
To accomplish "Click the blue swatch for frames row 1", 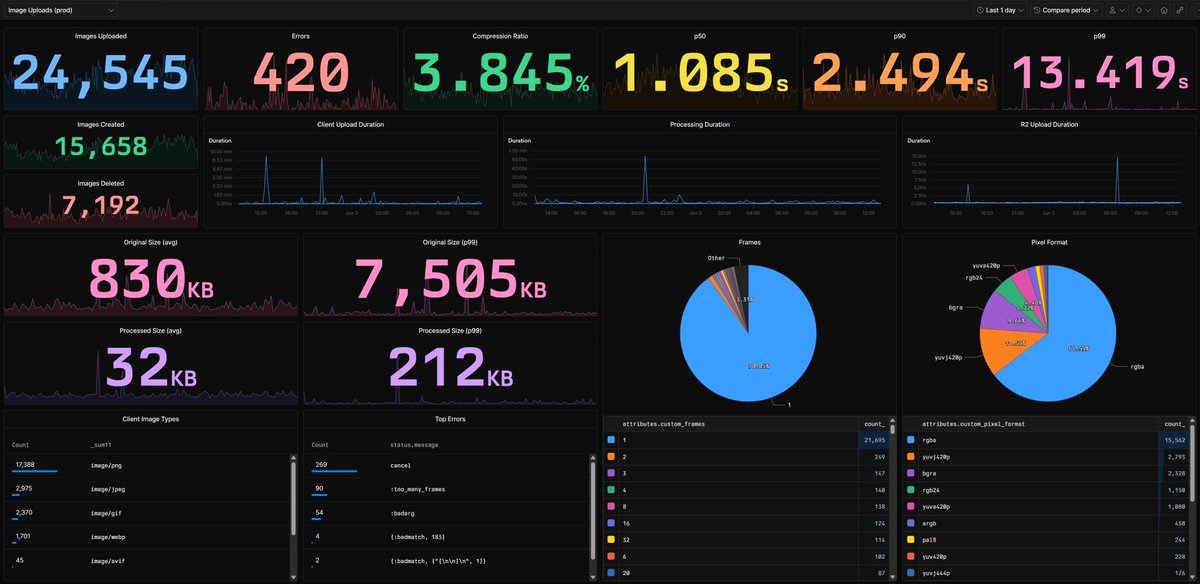I will 612,439.
